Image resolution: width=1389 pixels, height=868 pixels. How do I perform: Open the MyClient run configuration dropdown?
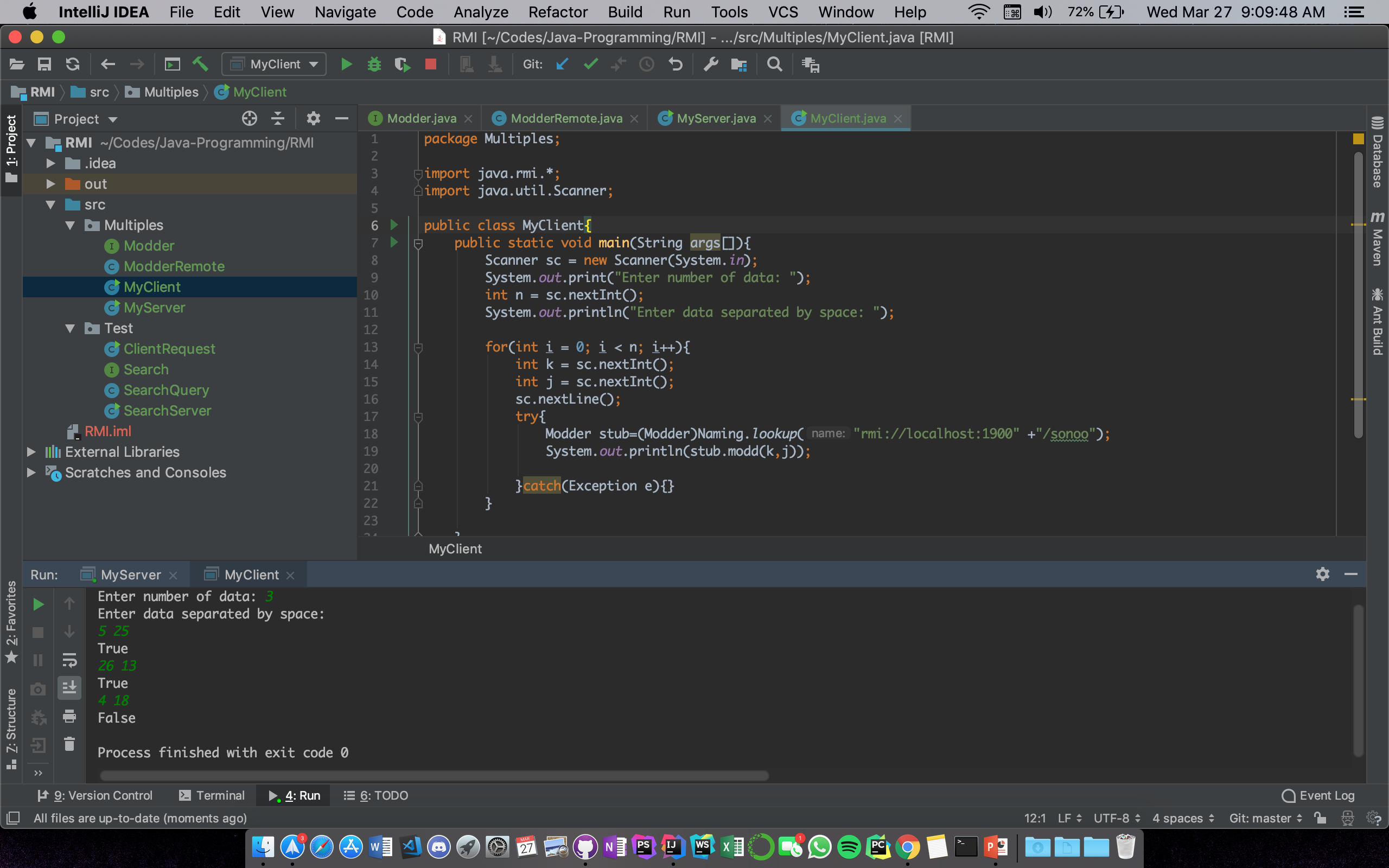(275, 65)
